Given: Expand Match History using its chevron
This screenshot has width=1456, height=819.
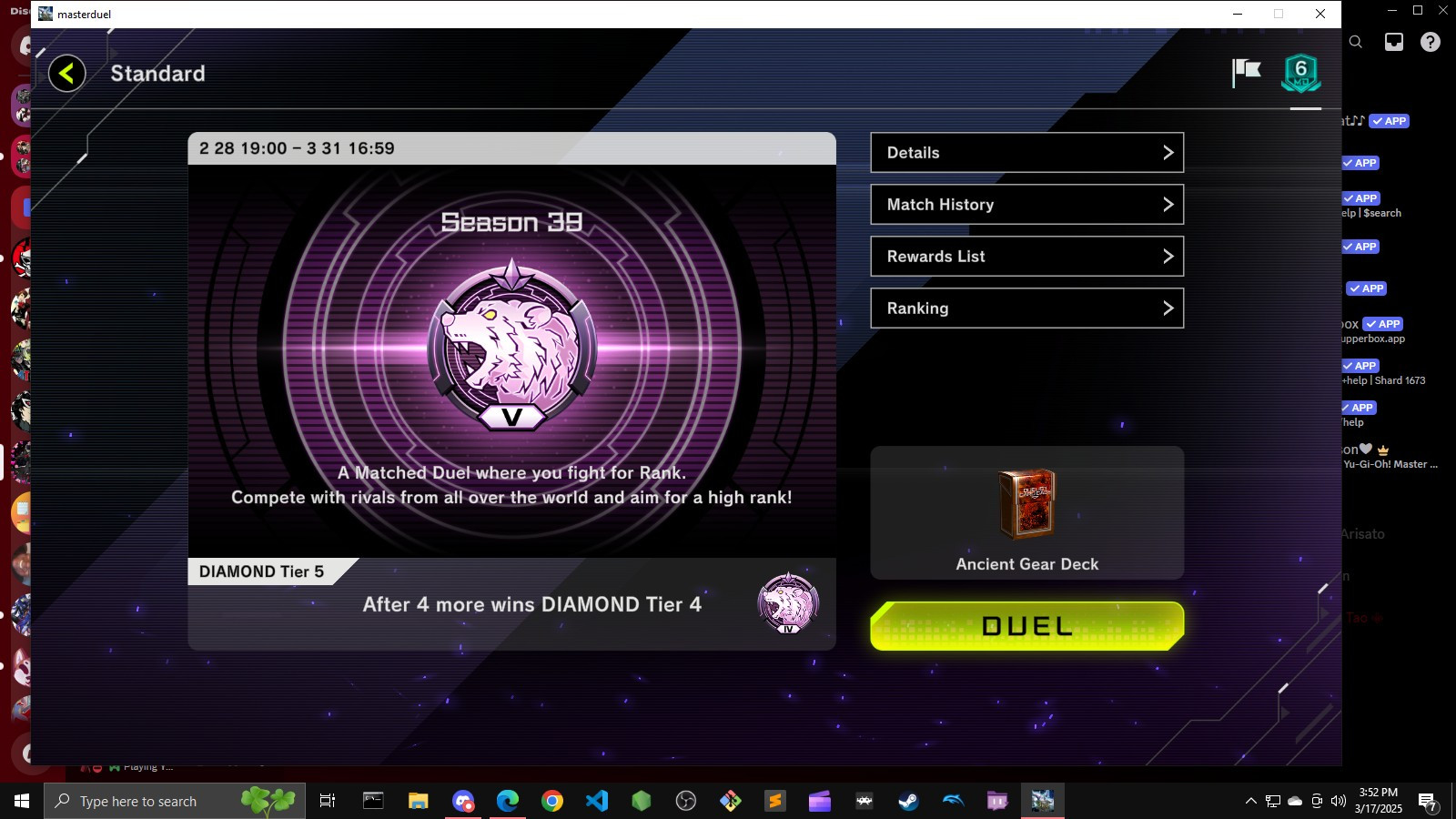Looking at the screenshot, I should pos(1168,205).
